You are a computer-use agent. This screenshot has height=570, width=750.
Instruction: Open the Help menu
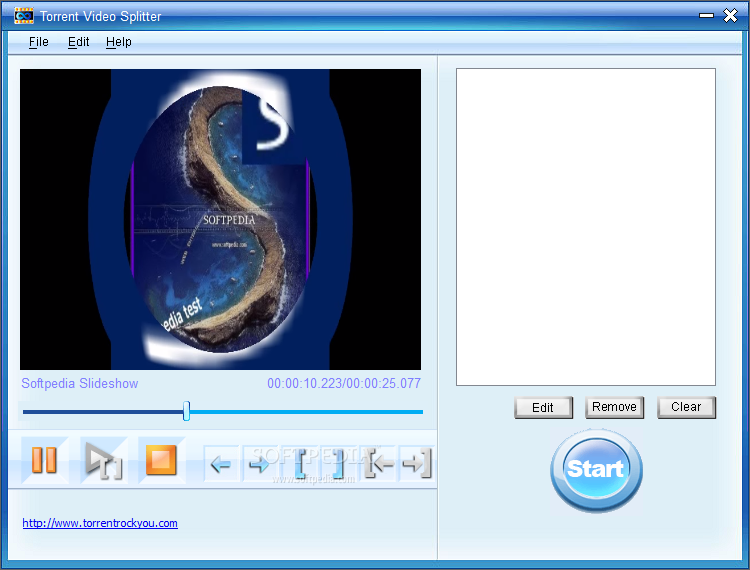119,42
